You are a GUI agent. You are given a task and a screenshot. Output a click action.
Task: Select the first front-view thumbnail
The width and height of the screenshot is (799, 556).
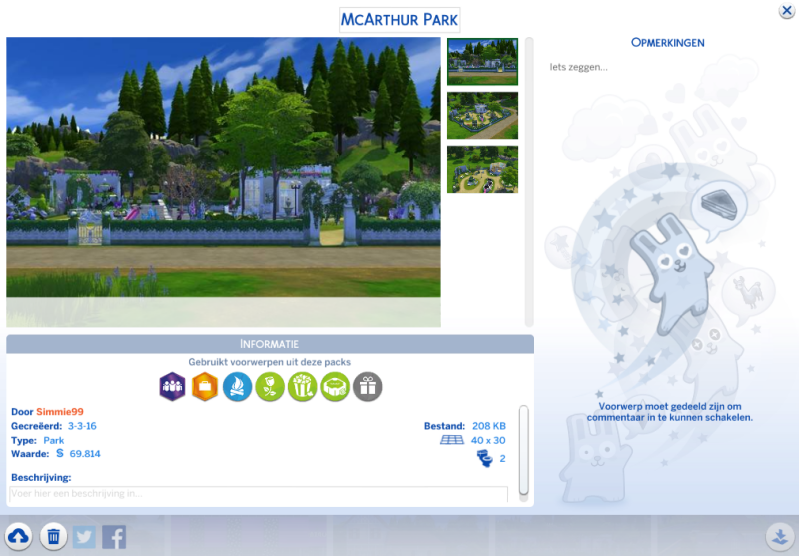pyautogui.click(x=483, y=62)
